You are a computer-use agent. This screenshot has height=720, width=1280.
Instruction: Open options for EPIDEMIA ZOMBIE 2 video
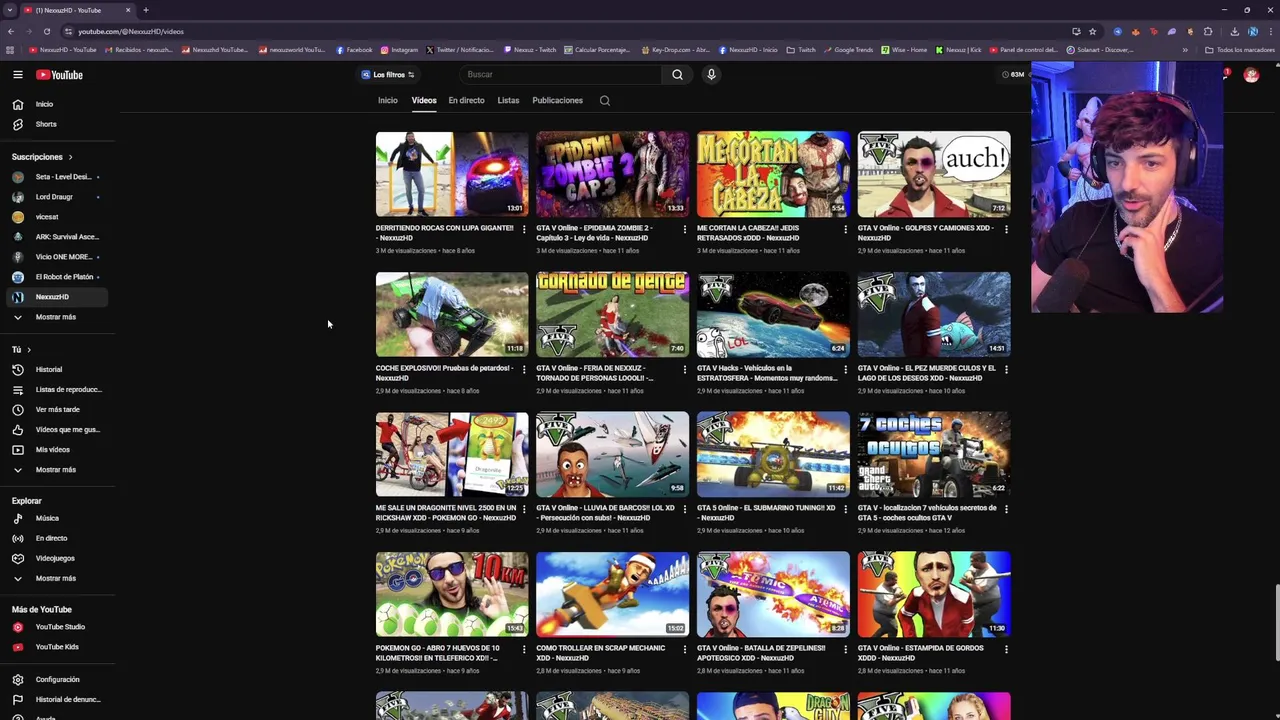click(685, 229)
